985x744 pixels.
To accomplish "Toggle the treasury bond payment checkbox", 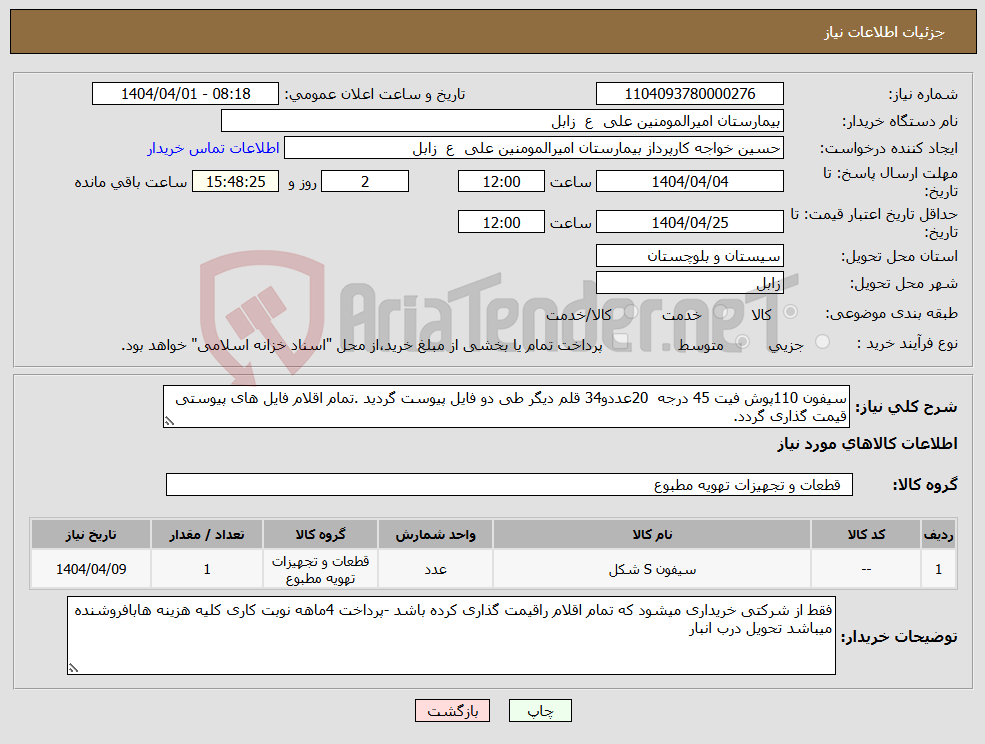I will [622, 342].
